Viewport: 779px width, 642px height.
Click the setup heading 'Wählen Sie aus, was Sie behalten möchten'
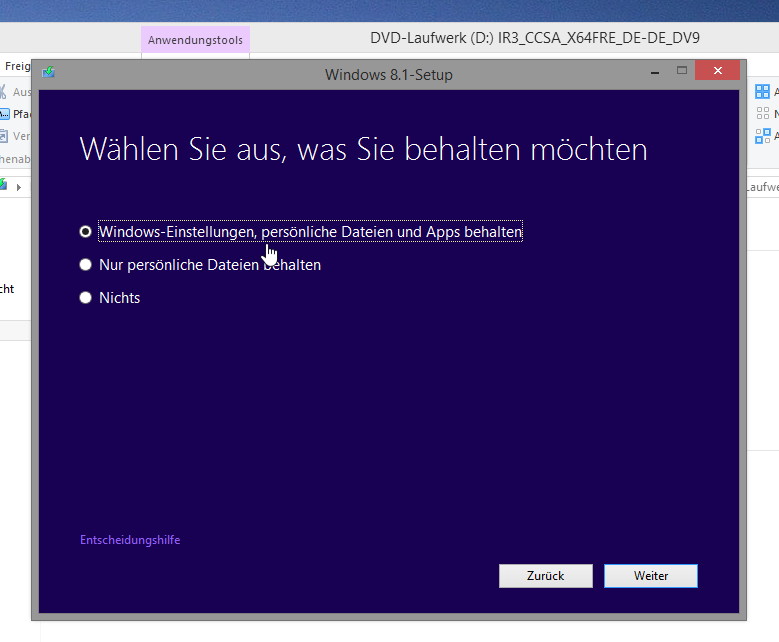tap(363, 149)
